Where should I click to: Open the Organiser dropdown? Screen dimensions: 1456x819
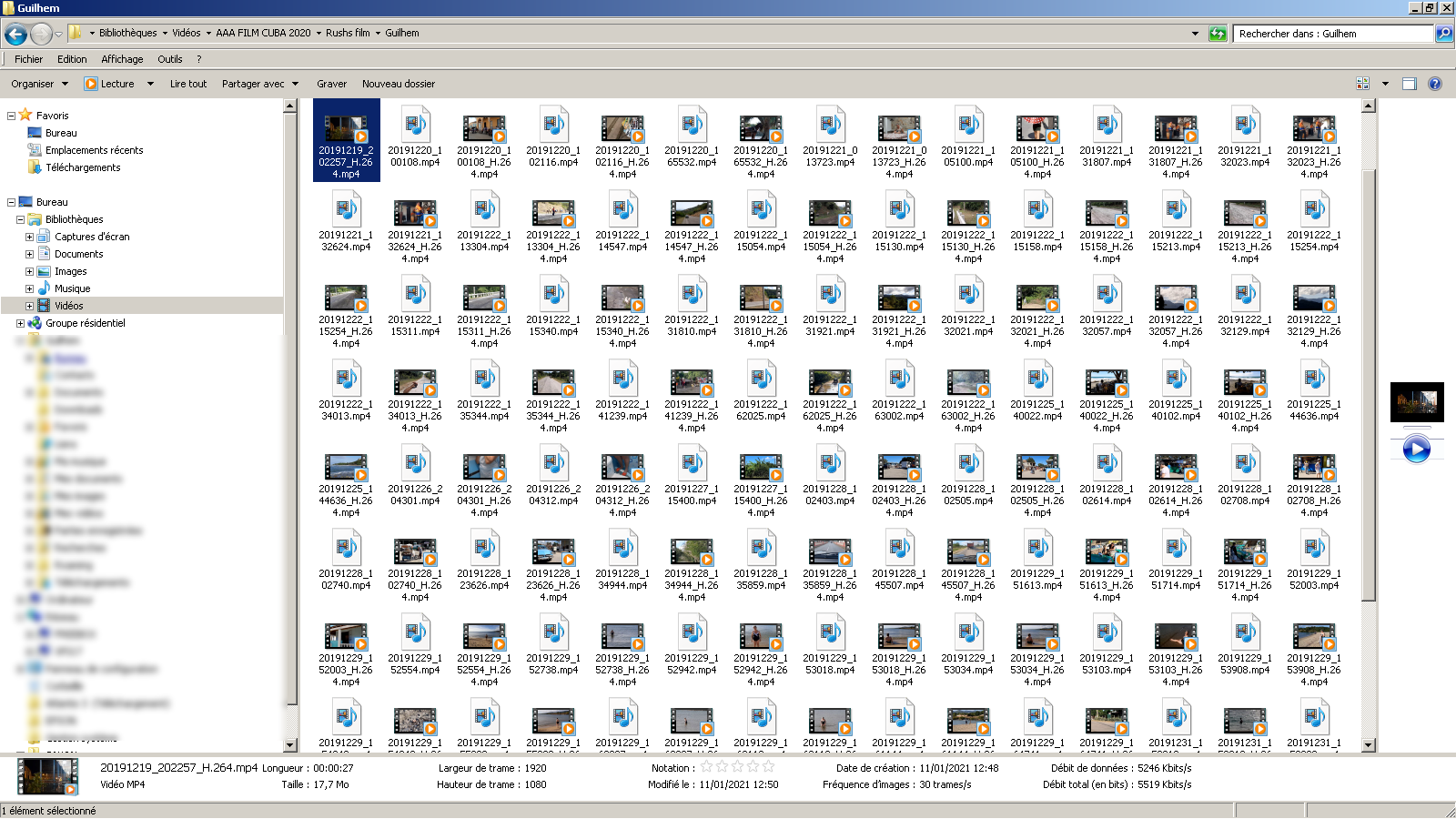[39, 84]
